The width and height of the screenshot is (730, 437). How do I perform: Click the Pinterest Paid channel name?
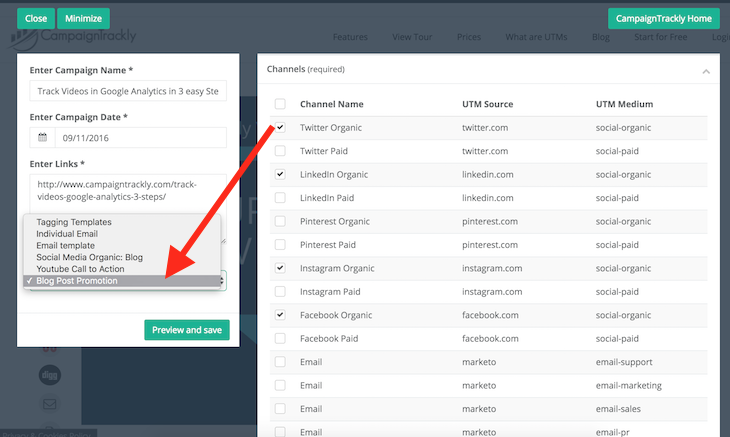(x=328, y=245)
